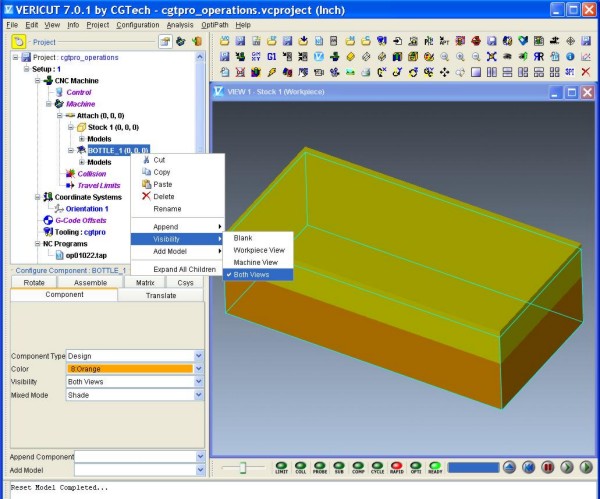The height and width of the screenshot is (499, 600).
Task: Click the blue info icon in the toolbar
Action: point(570,57)
